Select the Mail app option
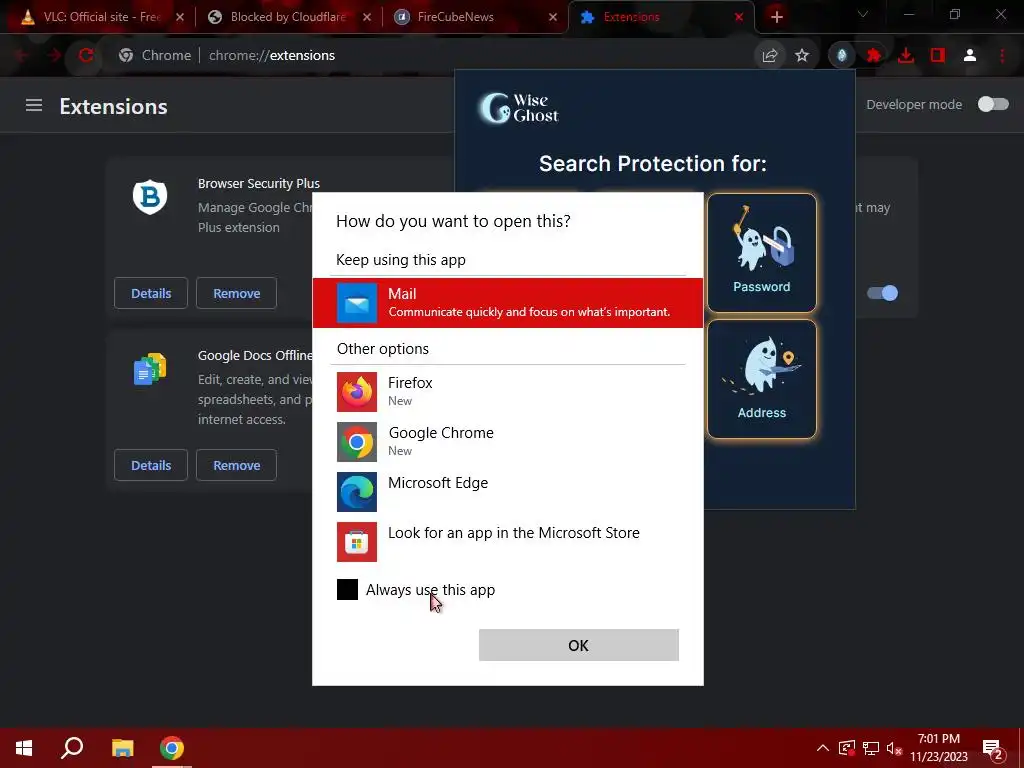Image resolution: width=1024 pixels, height=768 pixels. click(507, 302)
